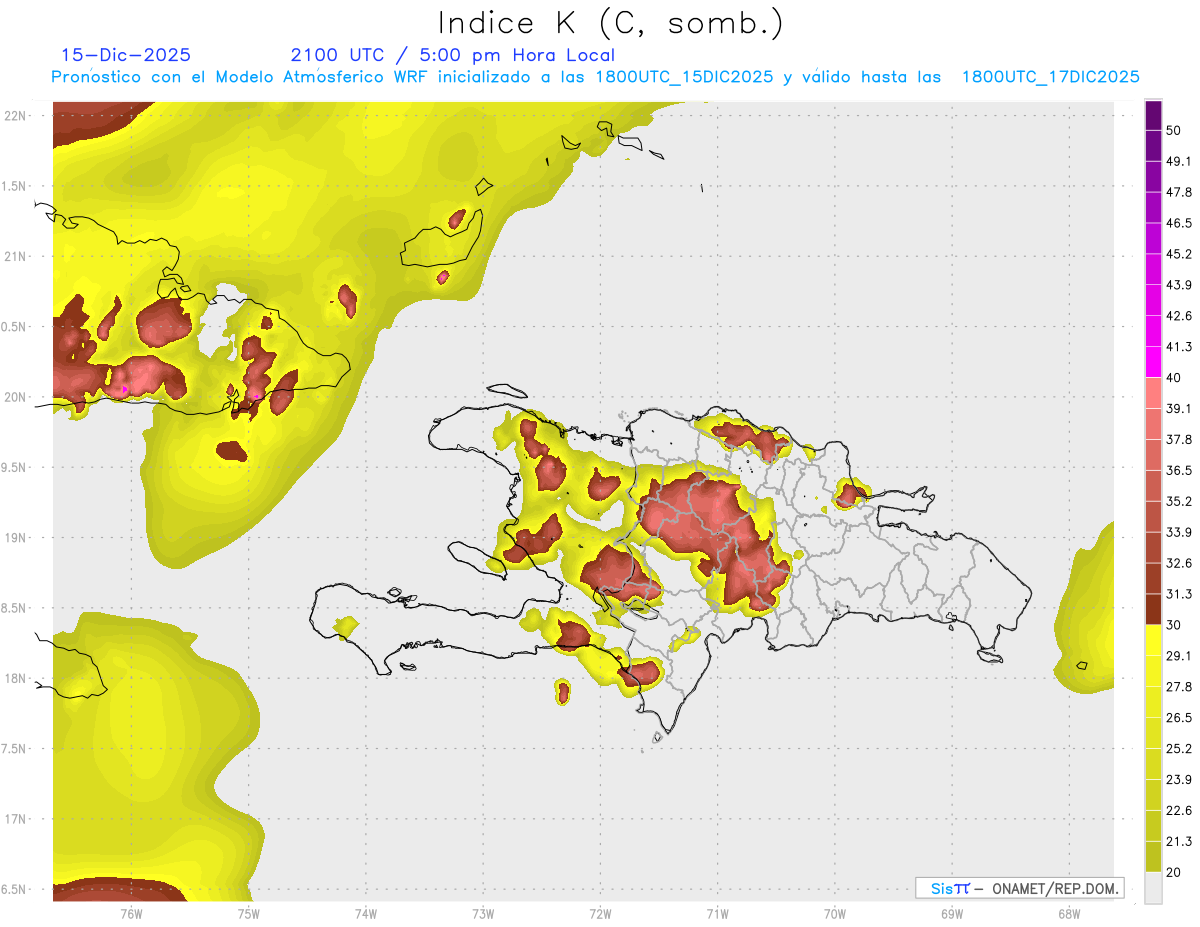The image size is (1200, 927).
Task: Click the color bar value 26.5
Action: [x=1179, y=718]
